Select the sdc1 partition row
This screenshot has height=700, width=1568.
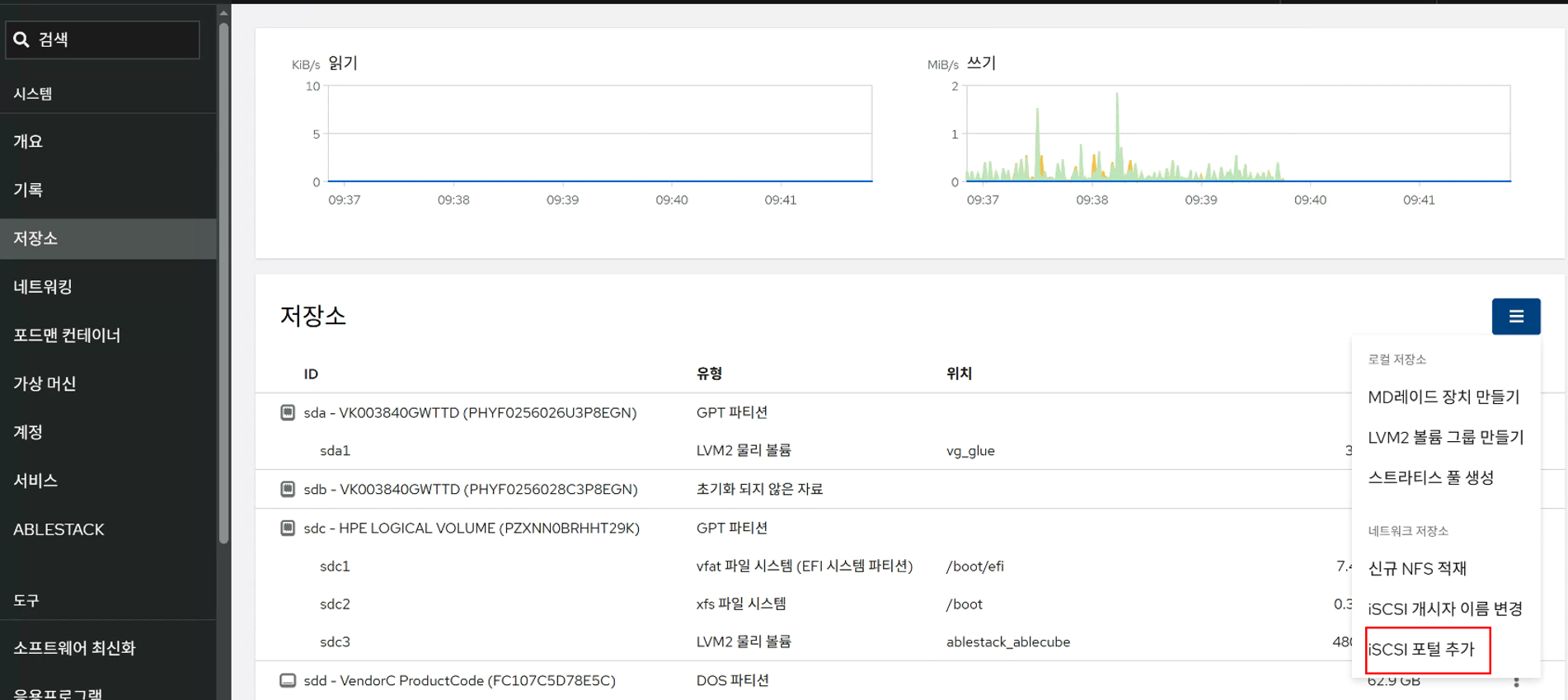click(x=335, y=566)
